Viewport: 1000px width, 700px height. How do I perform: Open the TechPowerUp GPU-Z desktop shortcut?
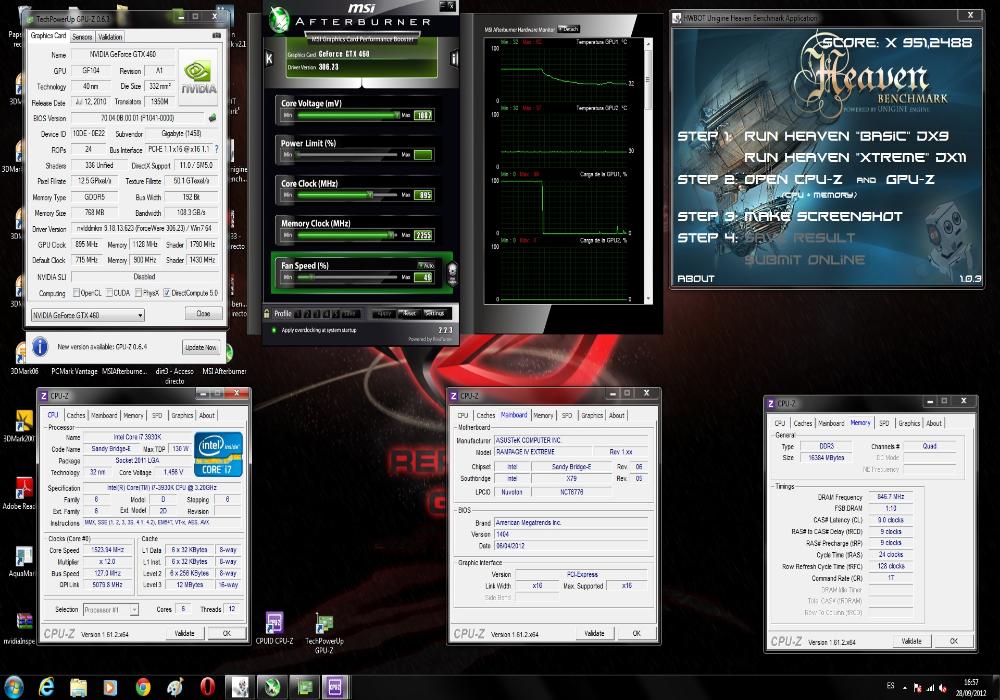pos(324,631)
